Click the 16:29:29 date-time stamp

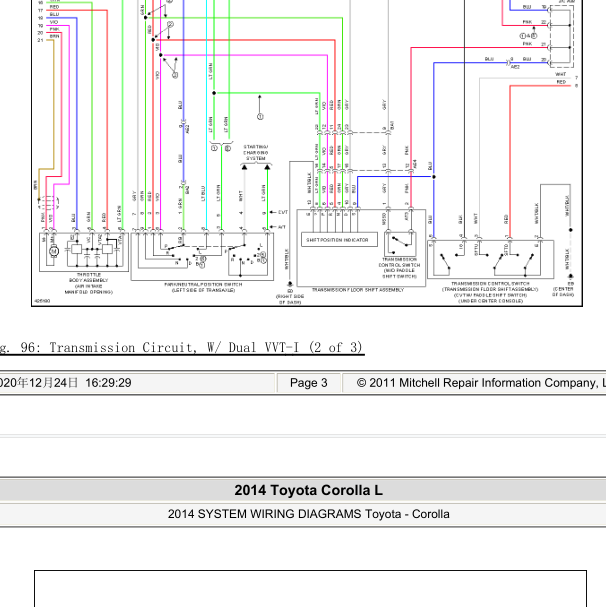108,383
